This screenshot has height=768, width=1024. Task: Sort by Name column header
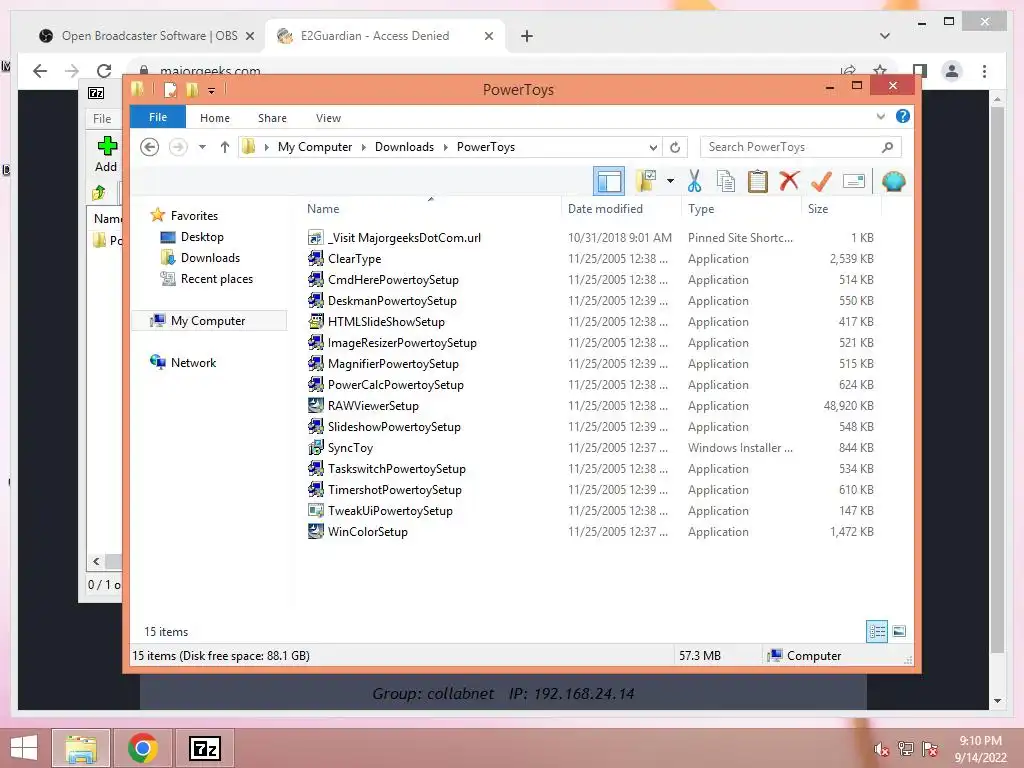click(x=323, y=209)
